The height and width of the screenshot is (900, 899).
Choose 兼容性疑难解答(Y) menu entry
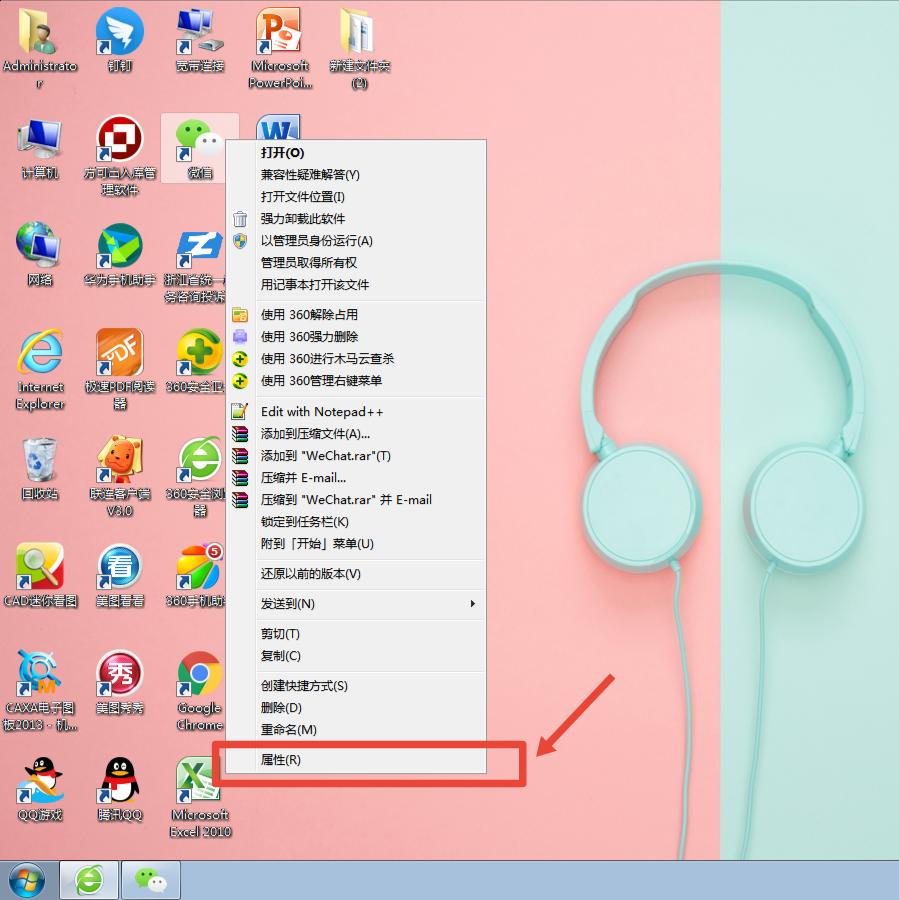click(356, 174)
